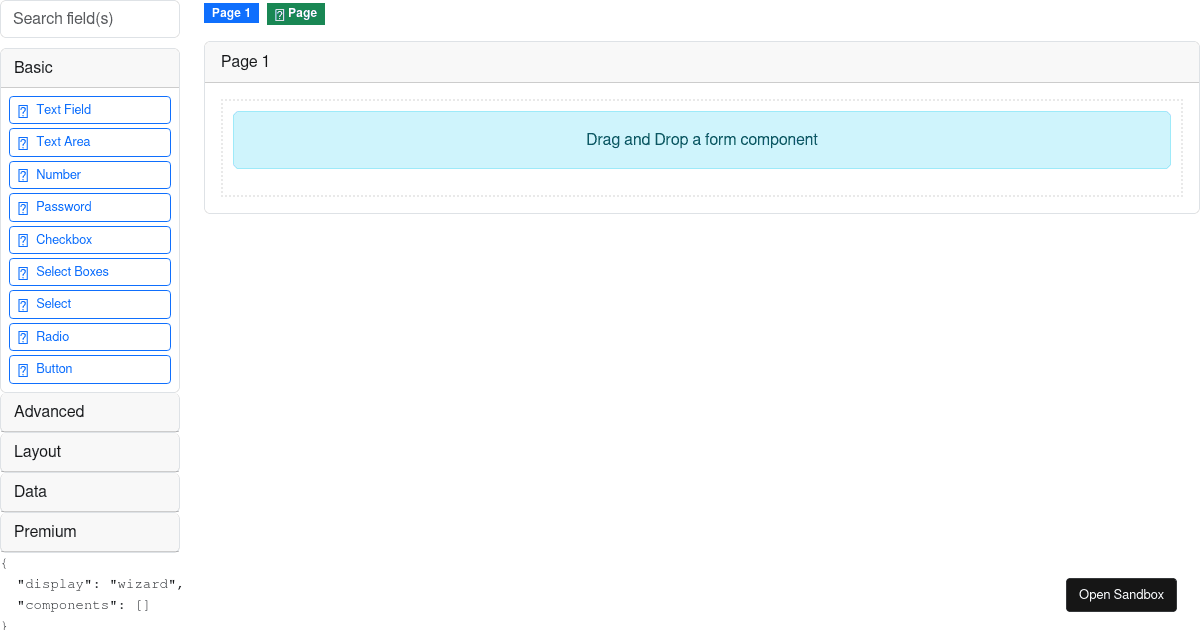Switch to the Page 1 tab
This screenshot has height=630, width=1200.
(x=231, y=13)
